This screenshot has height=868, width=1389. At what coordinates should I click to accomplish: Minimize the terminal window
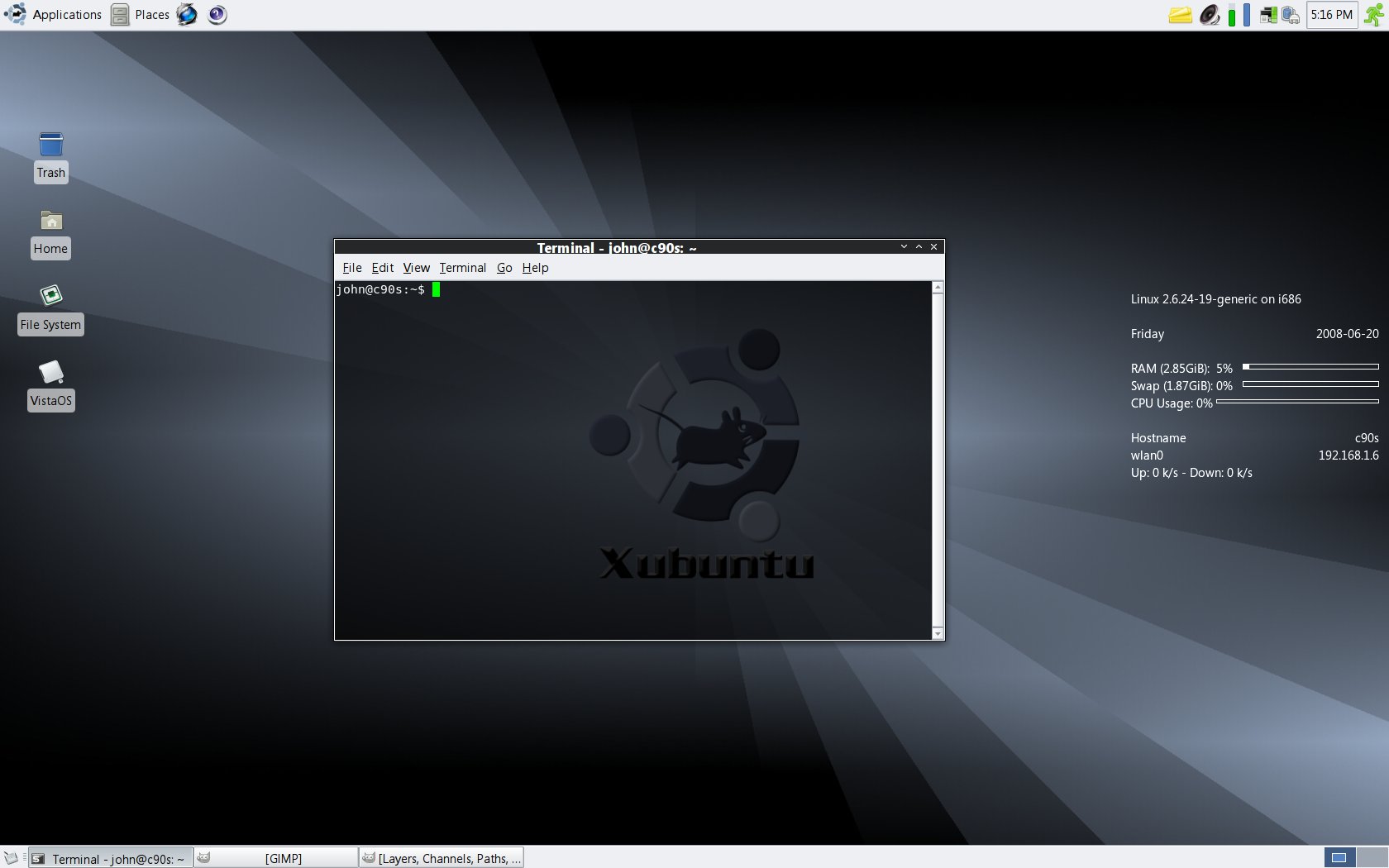point(904,247)
